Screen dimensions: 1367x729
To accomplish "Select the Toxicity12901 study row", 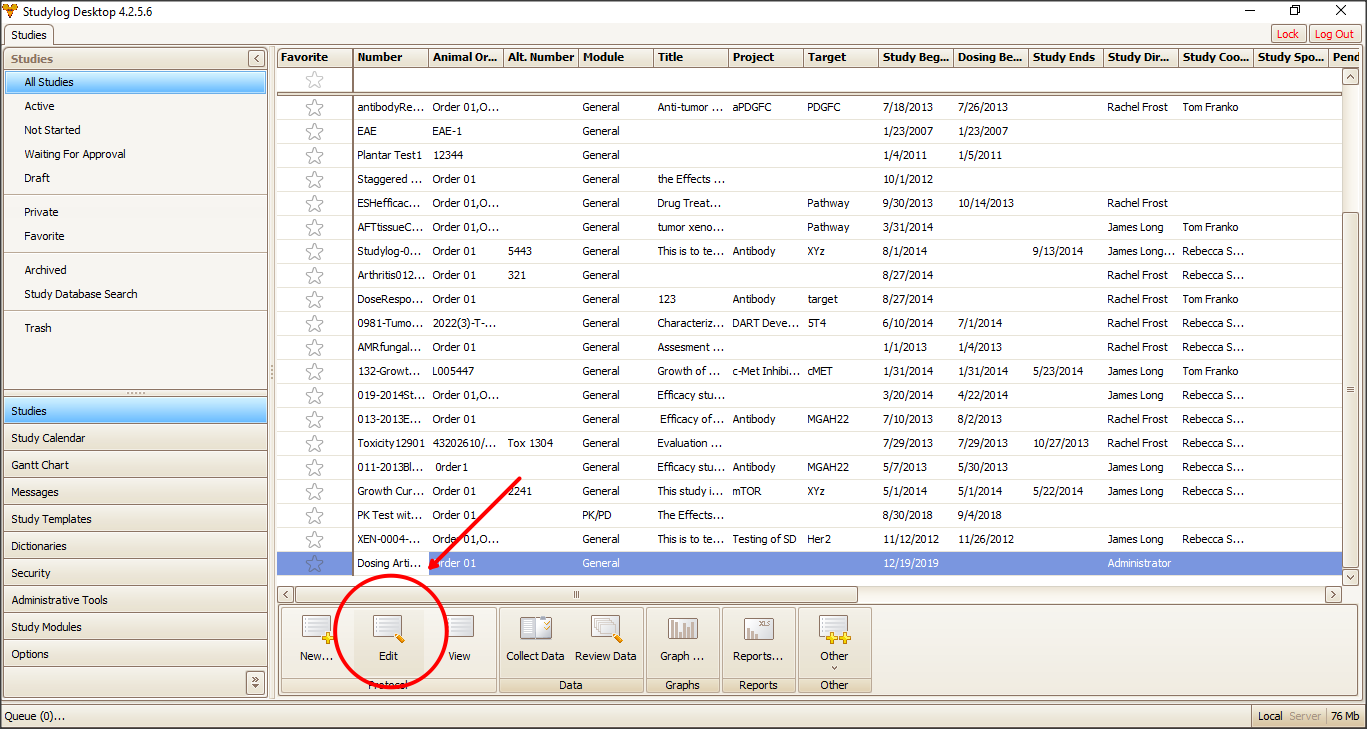I will tap(809, 443).
